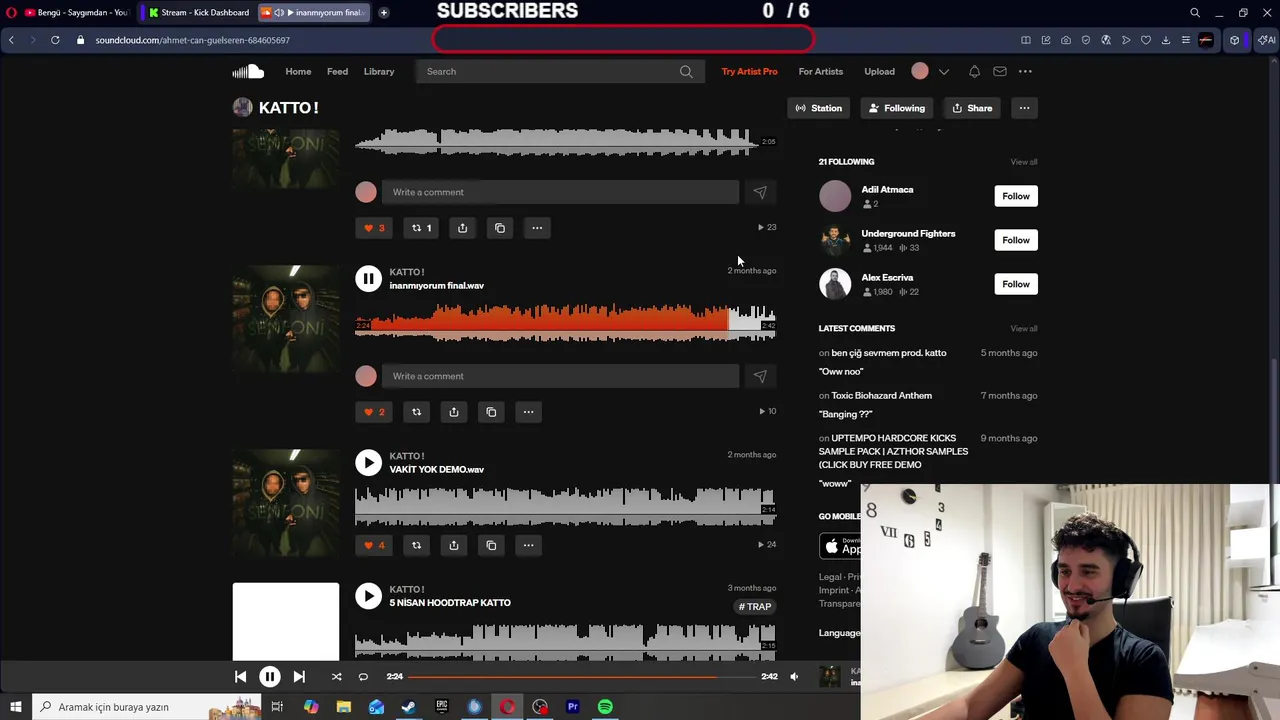Repost the inanmıyorum final.wav track
1280x720 pixels.
[x=417, y=412]
